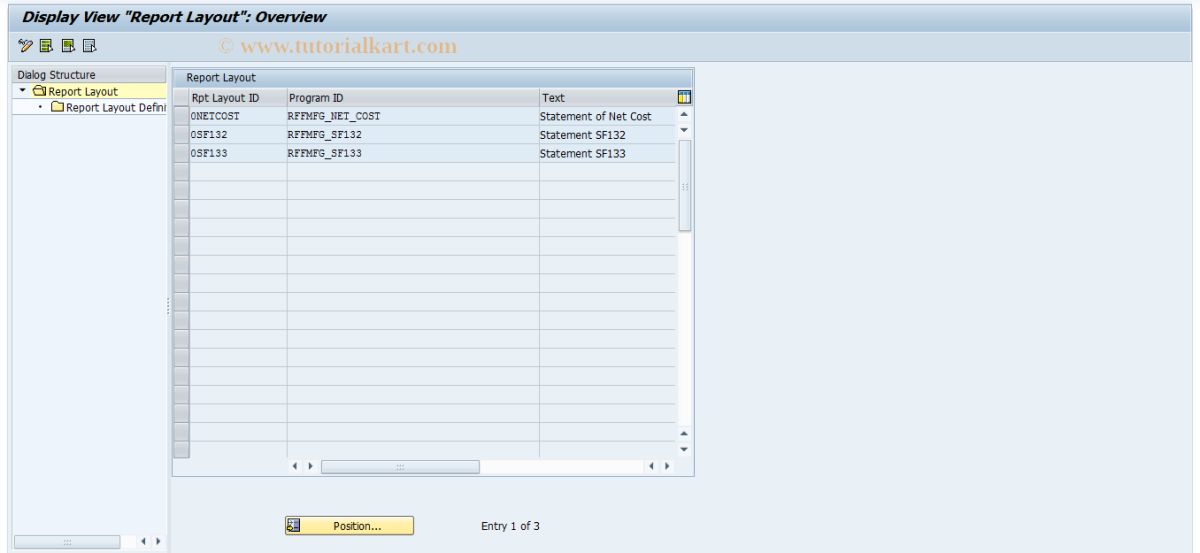Select Report Layout Definition tree node
This screenshot has width=1200, height=553.
115,107
